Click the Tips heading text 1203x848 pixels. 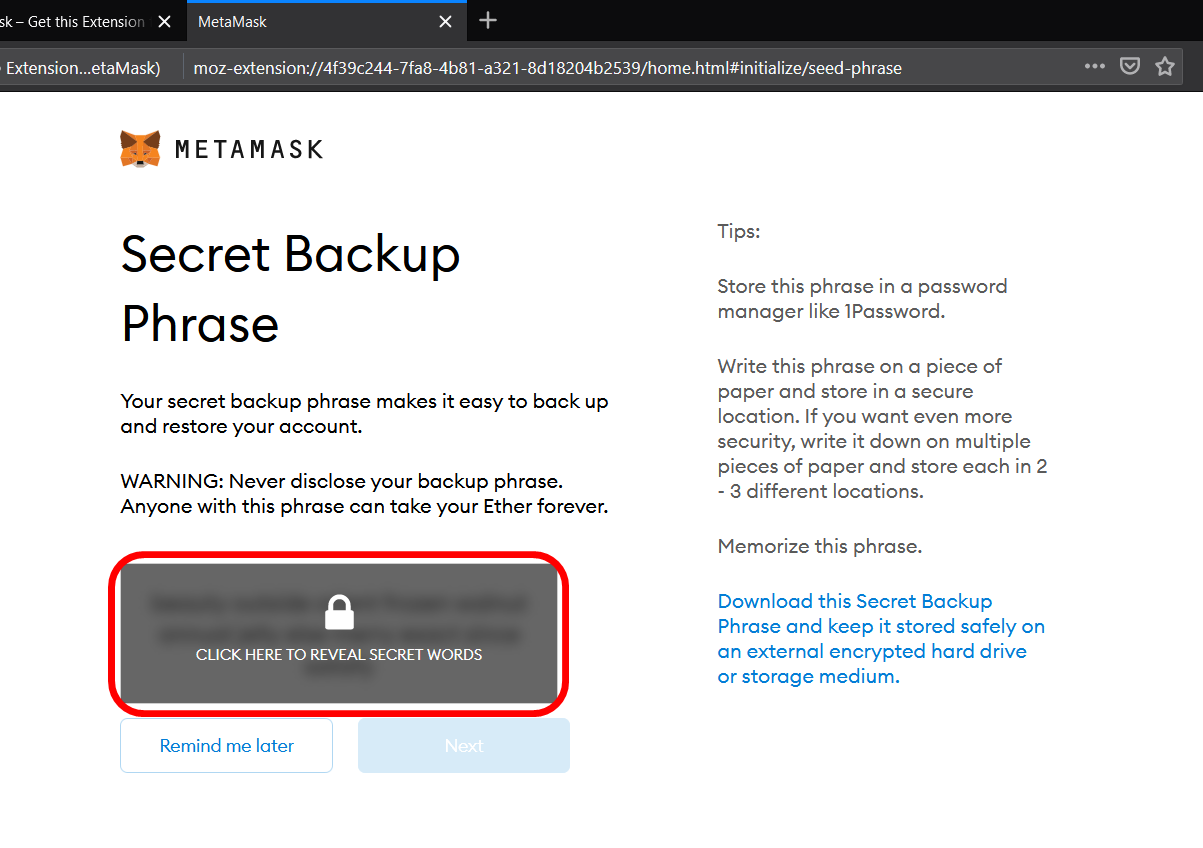[x=738, y=231]
